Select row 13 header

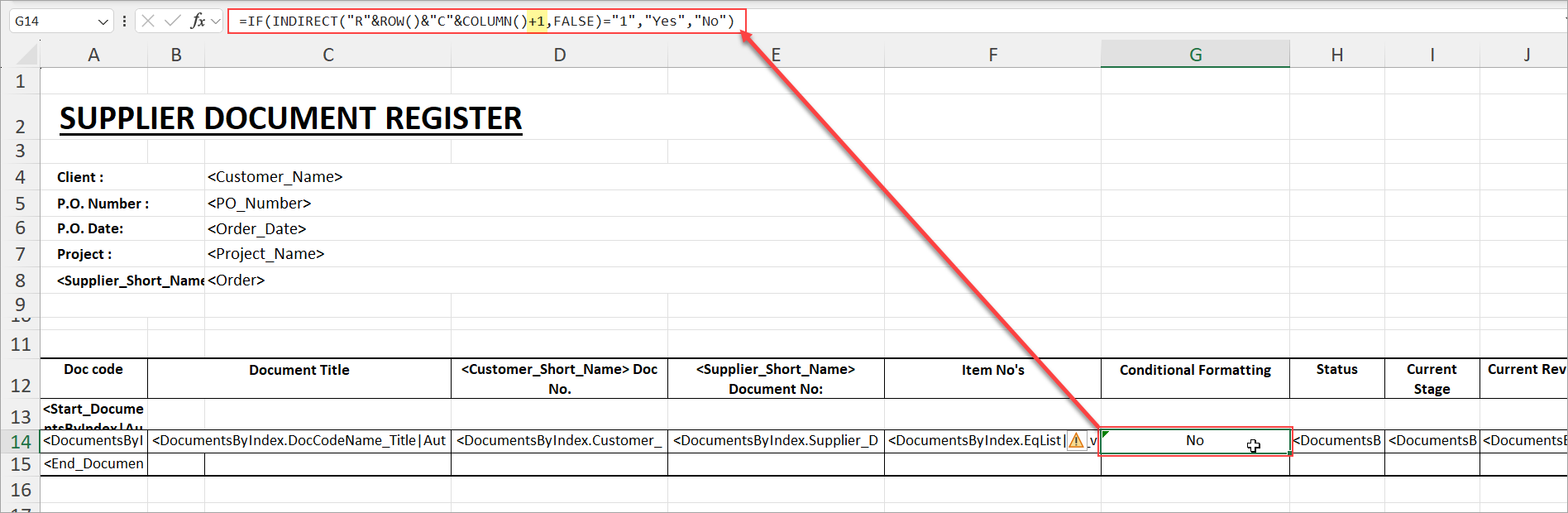pos(20,416)
